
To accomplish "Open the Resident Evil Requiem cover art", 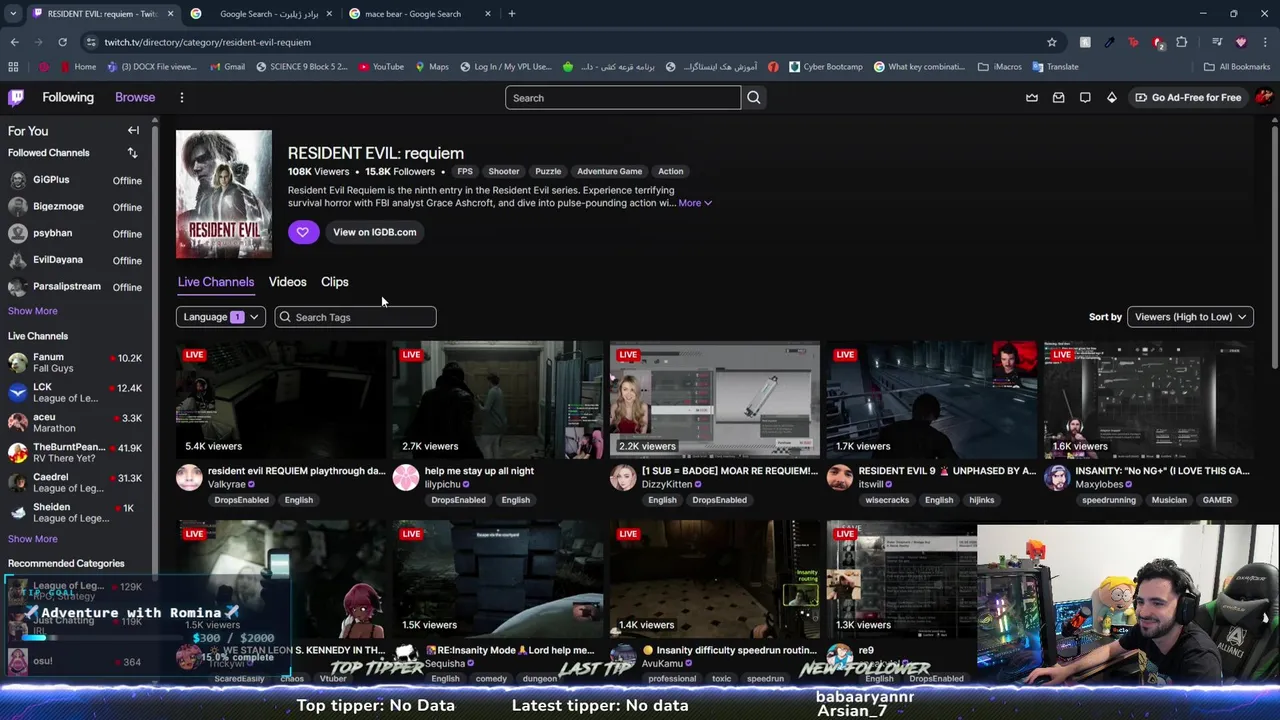I will (x=224, y=194).
